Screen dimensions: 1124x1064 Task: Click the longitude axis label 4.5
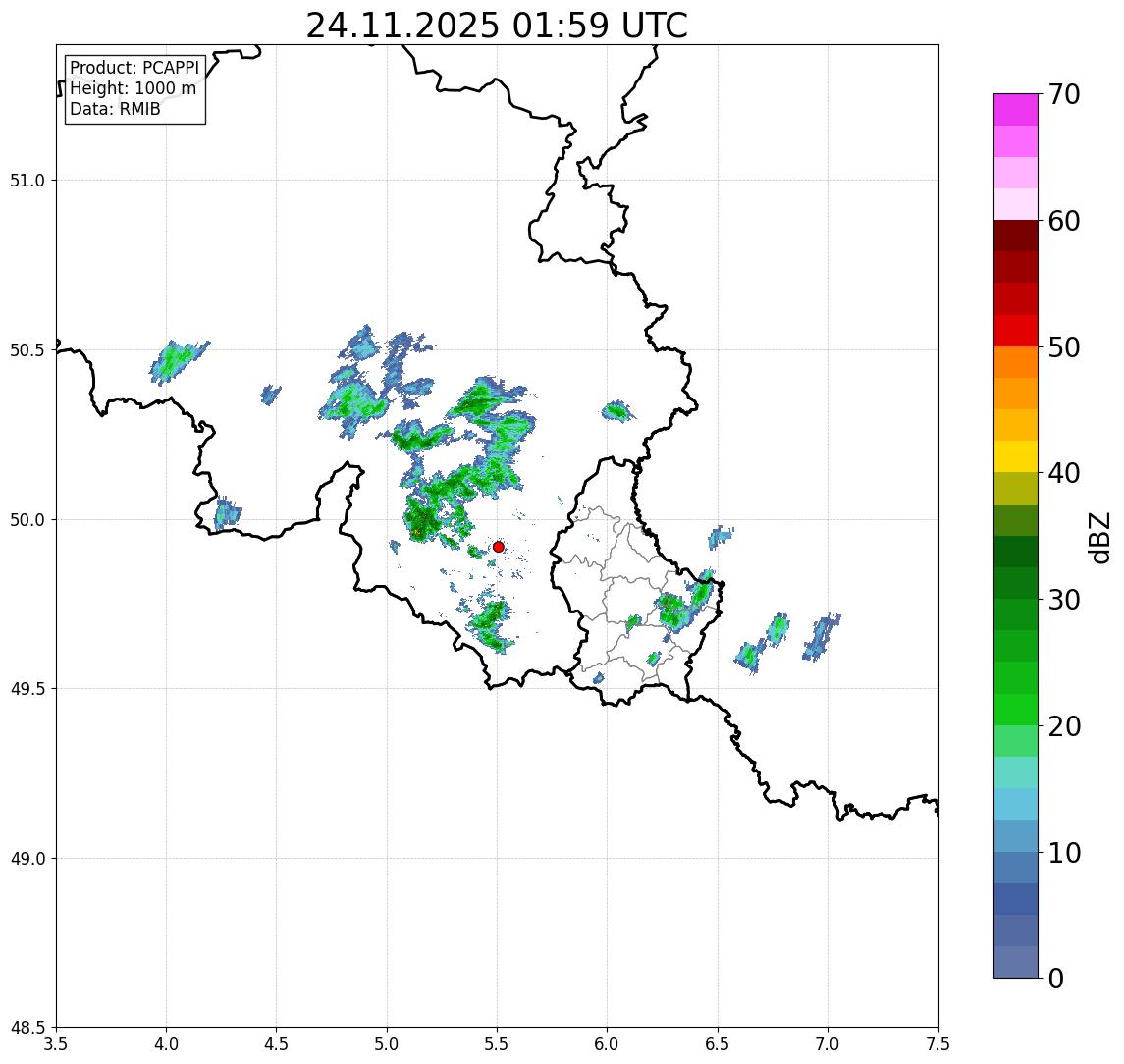click(277, 1044)
